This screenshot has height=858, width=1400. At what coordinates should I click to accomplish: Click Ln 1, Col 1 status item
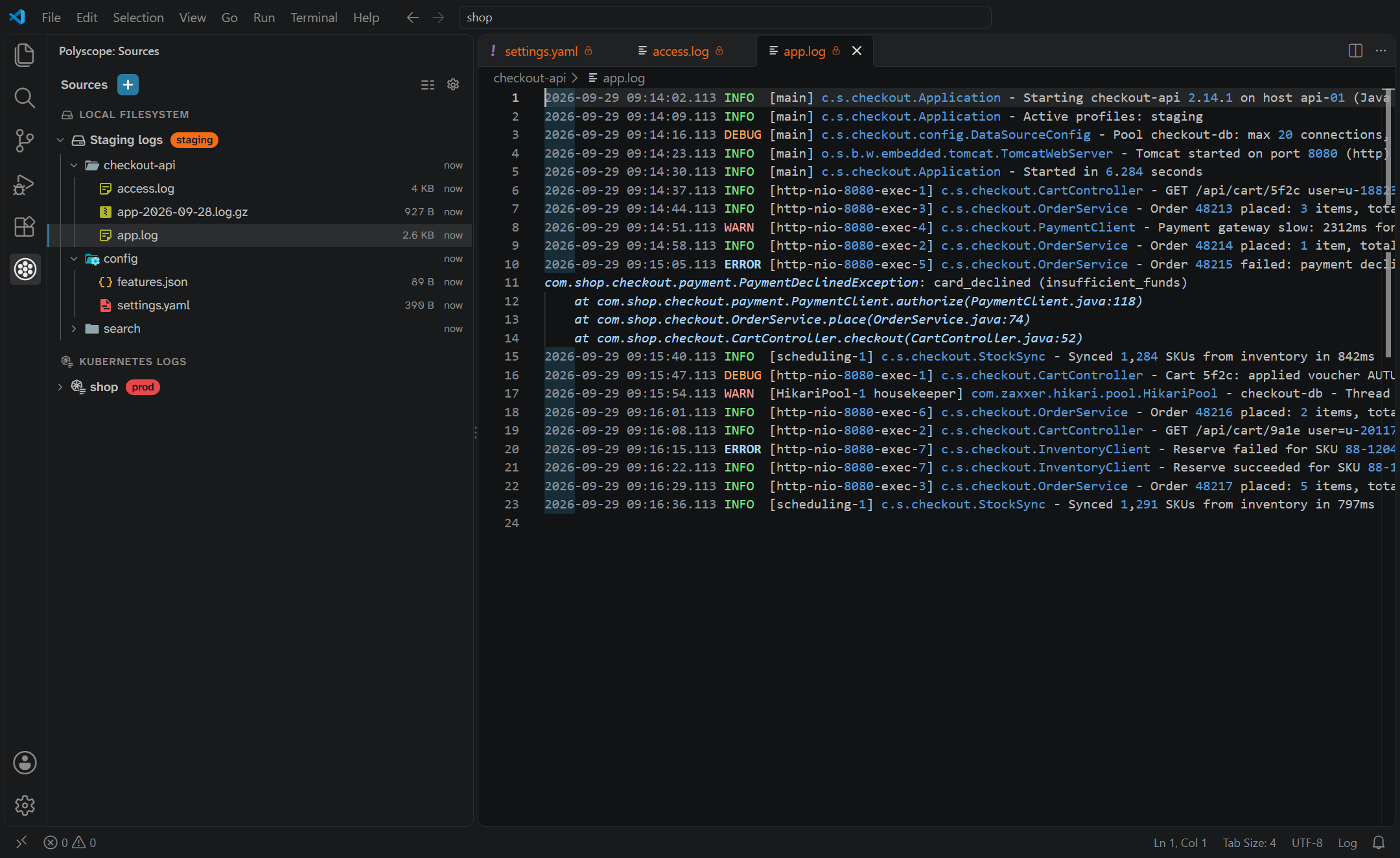pos(1180,842)
